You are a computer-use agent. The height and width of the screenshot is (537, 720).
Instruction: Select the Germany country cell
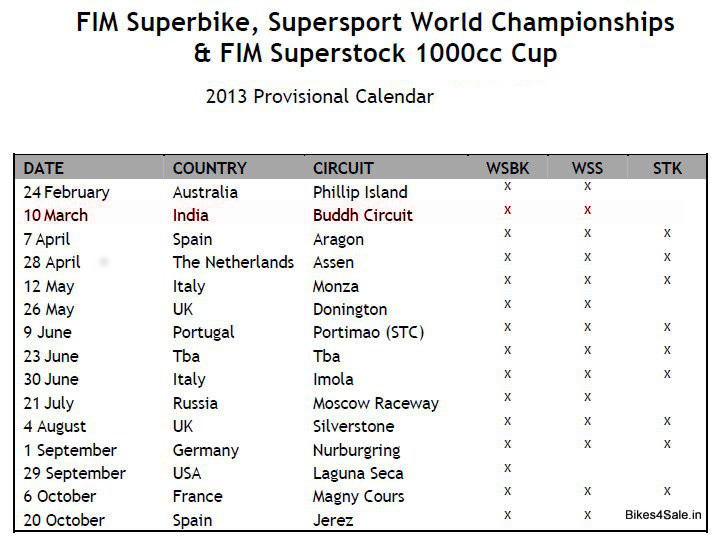point(205,450)
